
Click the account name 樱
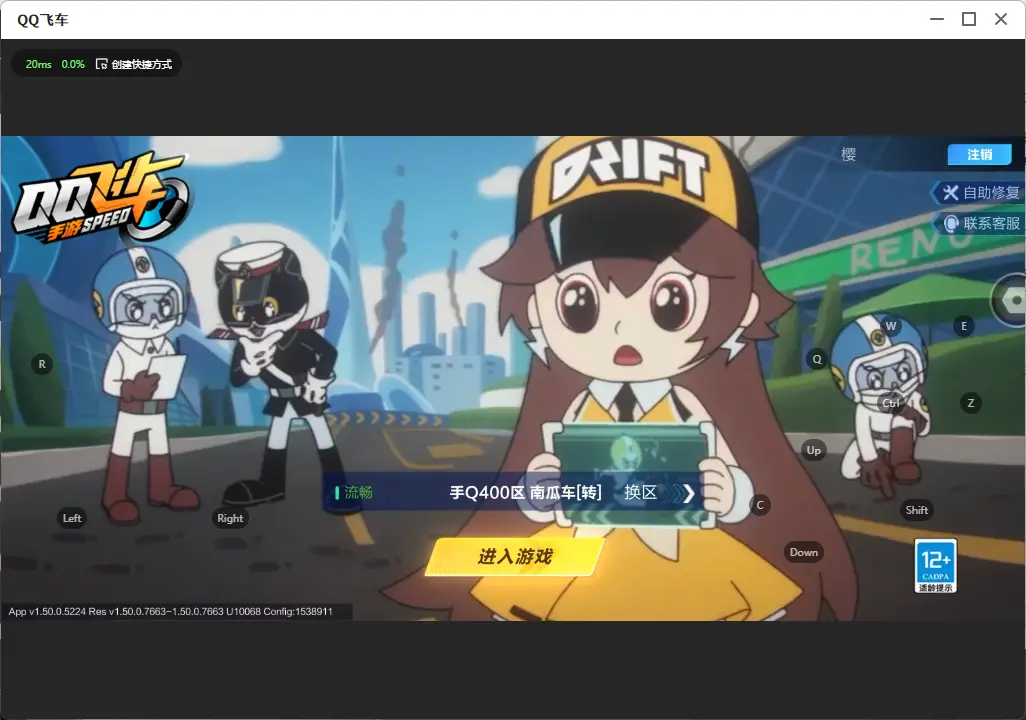pyautogui.click(x=848, y=154)
